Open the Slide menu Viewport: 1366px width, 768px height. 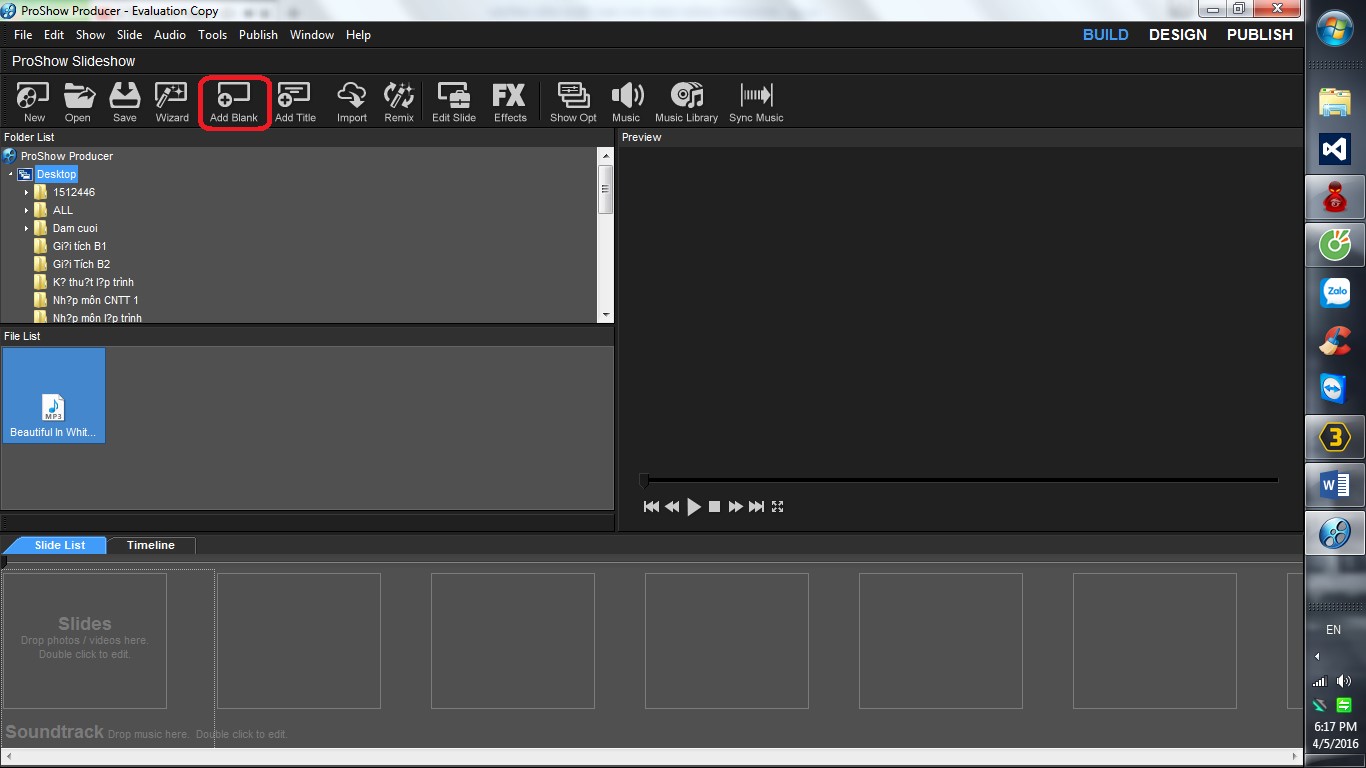[x=130, y=35]
